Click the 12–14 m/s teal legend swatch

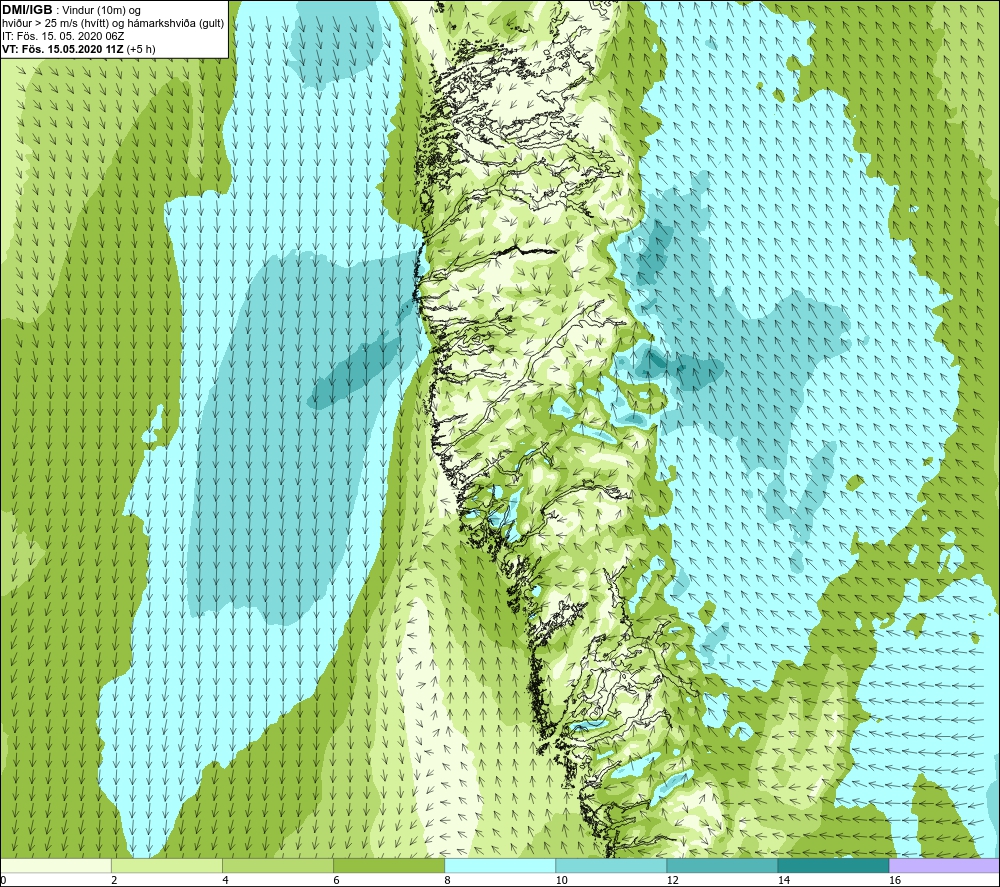[x=722, y=865]
